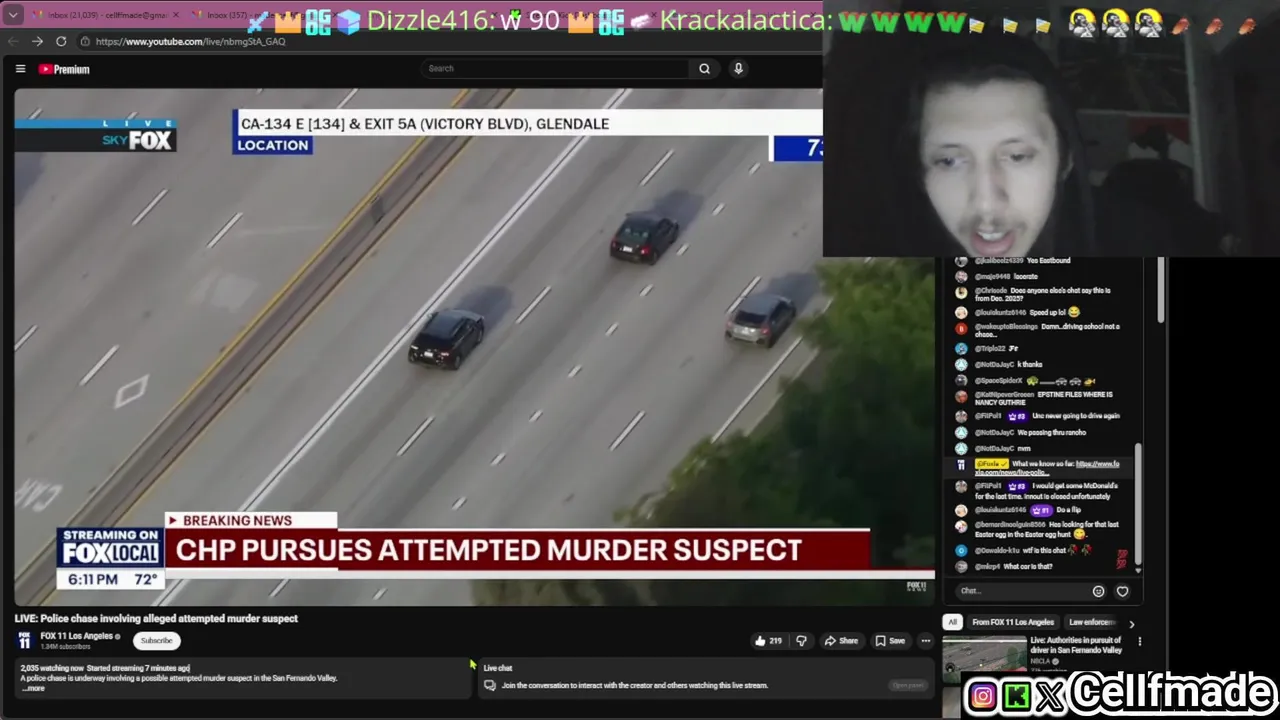Save the video to a playlist
Image resolution: width=1280 pixels, height=720 pixels.
coord(890,641)
